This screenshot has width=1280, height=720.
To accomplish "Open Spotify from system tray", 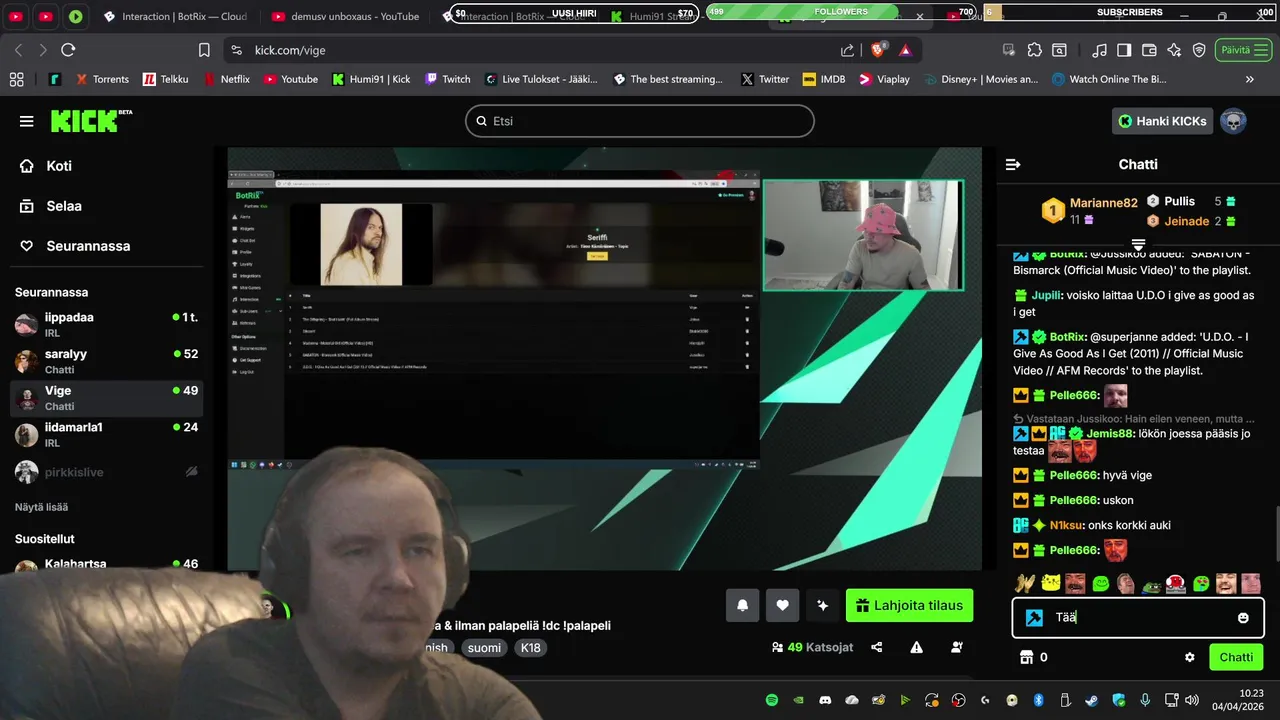I will [x=771, y=700].
